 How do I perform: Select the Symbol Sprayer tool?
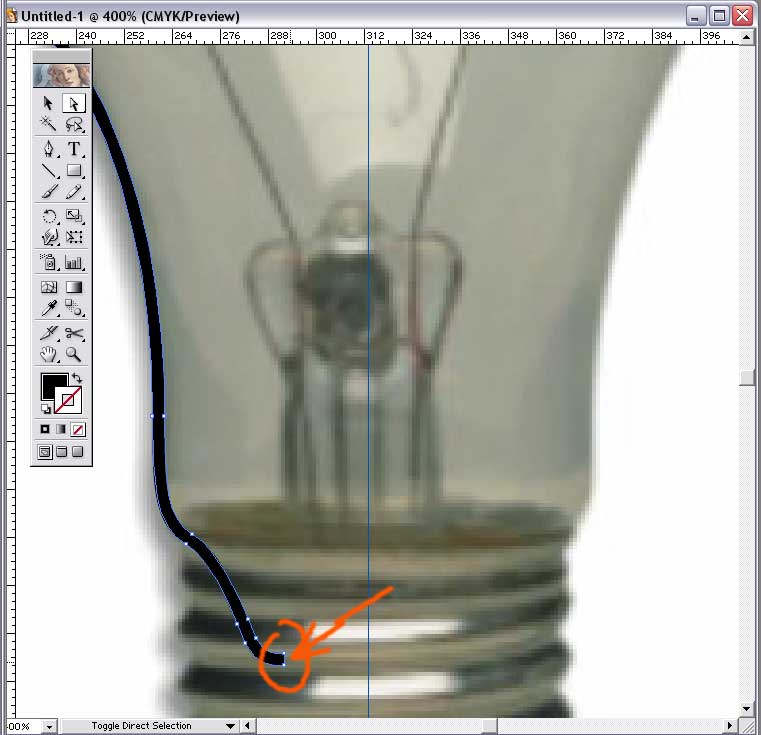coord(48,262)
